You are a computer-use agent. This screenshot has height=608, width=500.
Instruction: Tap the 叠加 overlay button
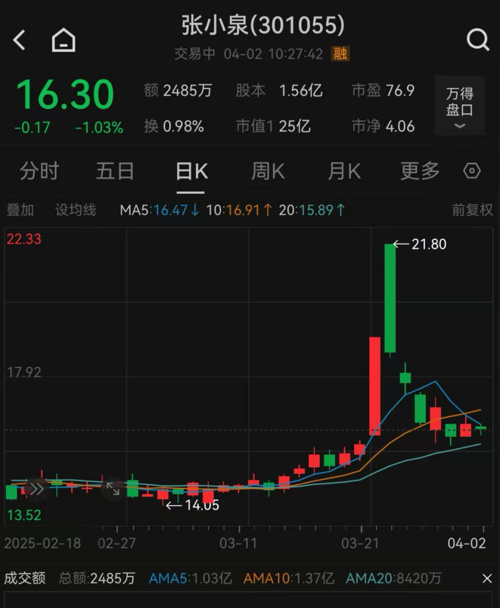coord(20,210)
